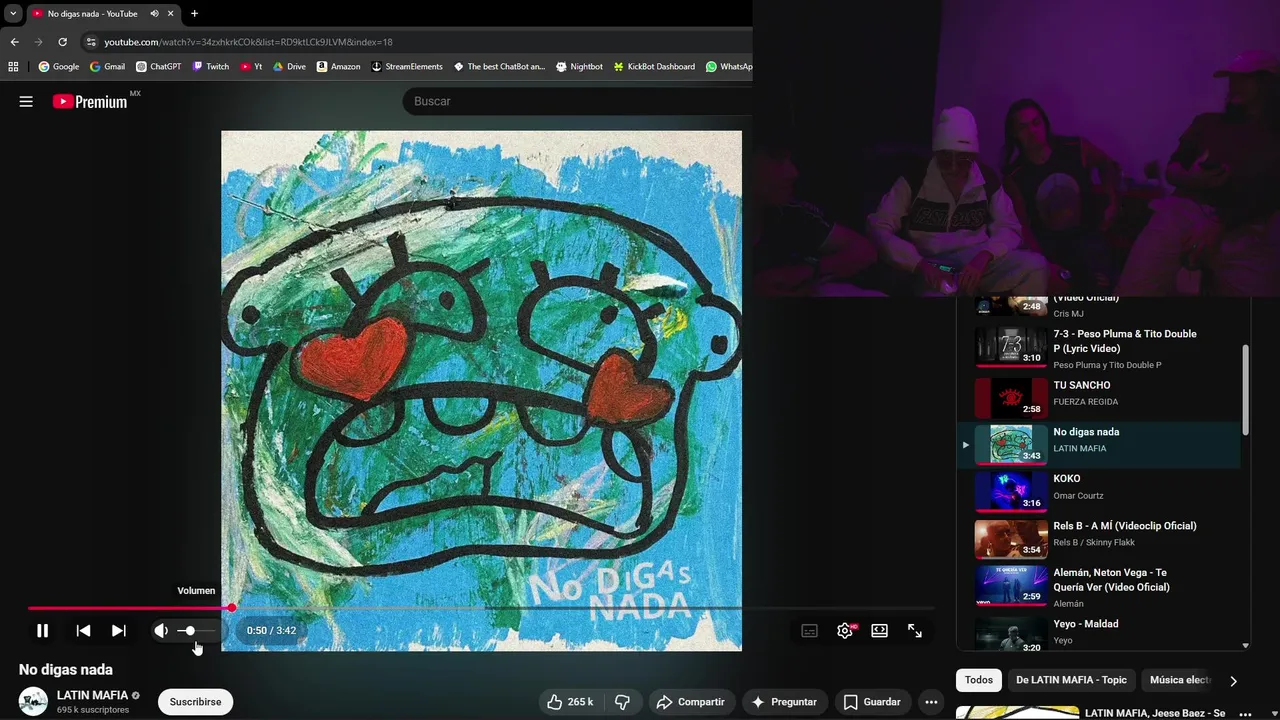Skip back to the previous video

click(83, 631)
